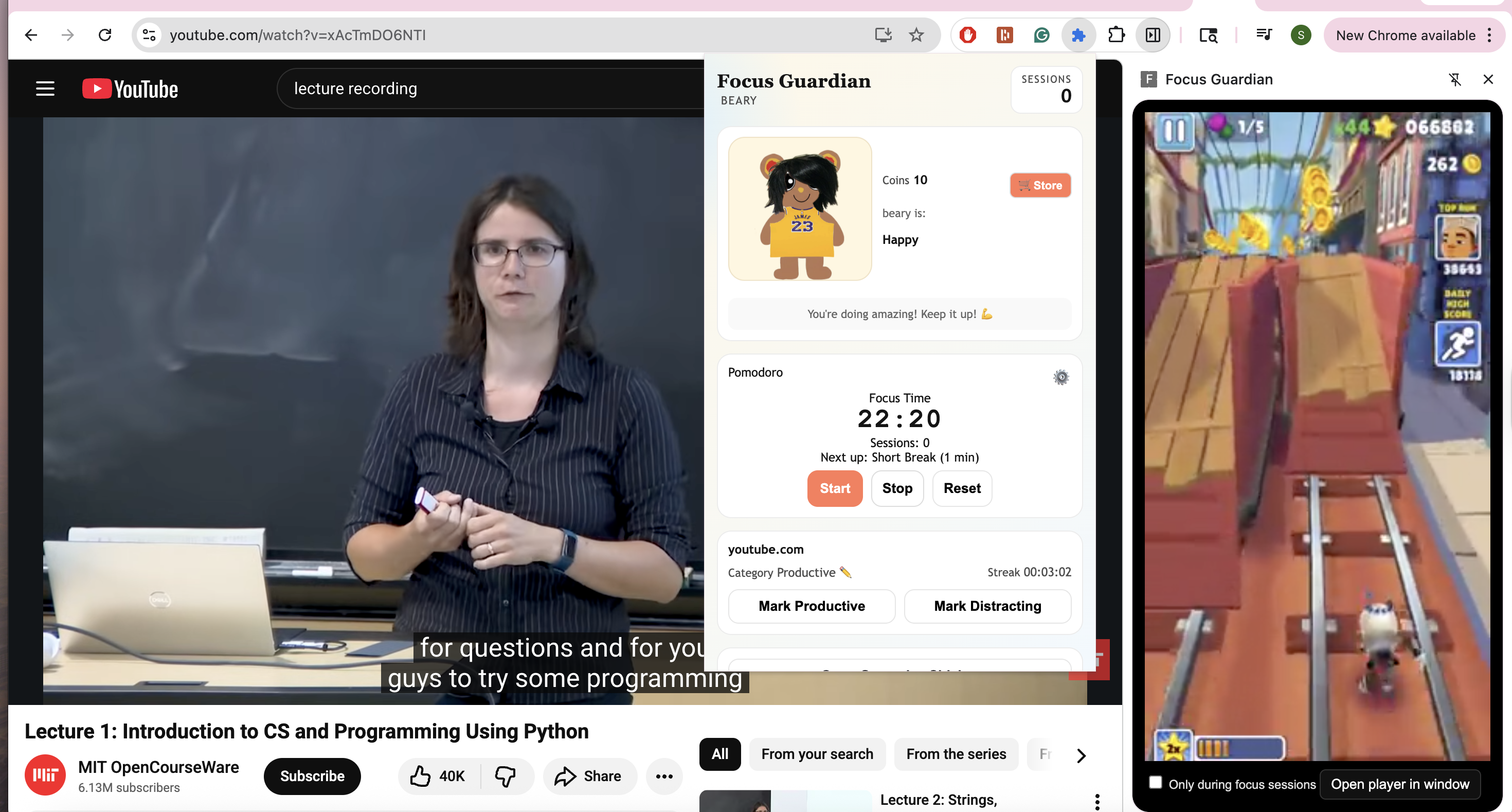This screenshot has height=812, width=1512.
Task: Open more actions menu for the video
Action: coord(664,776)
